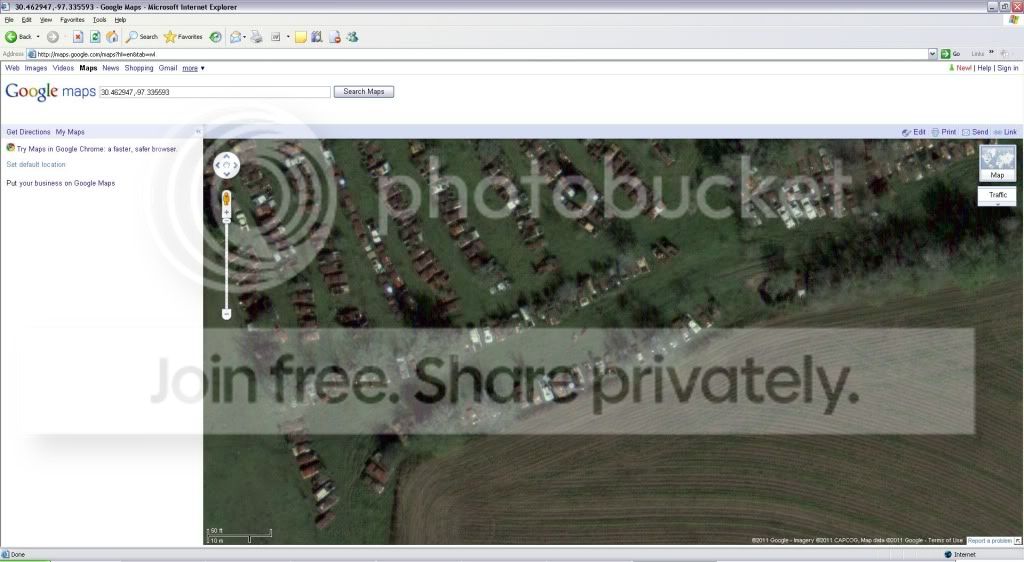Expand the Links toolbar chevron
Screen dimensions: 1024x562
click(x=991, y=54)
